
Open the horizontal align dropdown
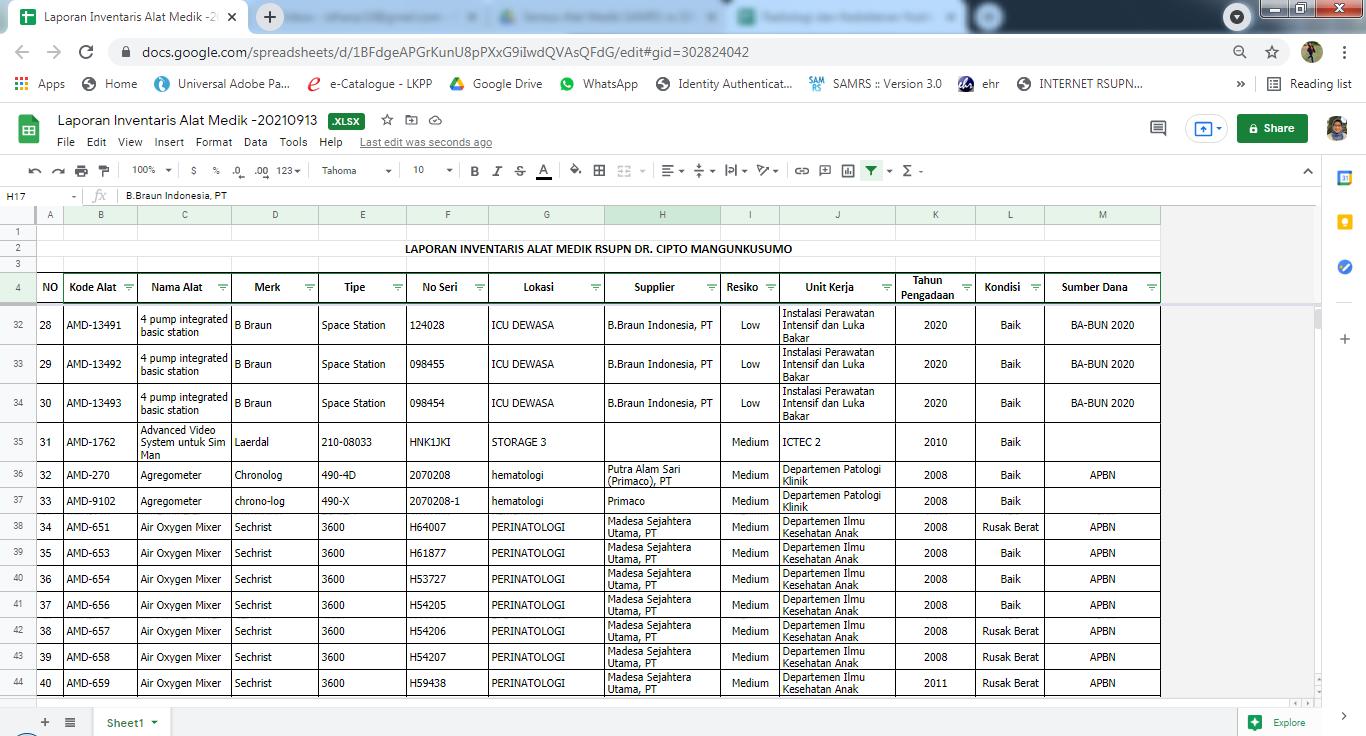(x=673, y=171)
